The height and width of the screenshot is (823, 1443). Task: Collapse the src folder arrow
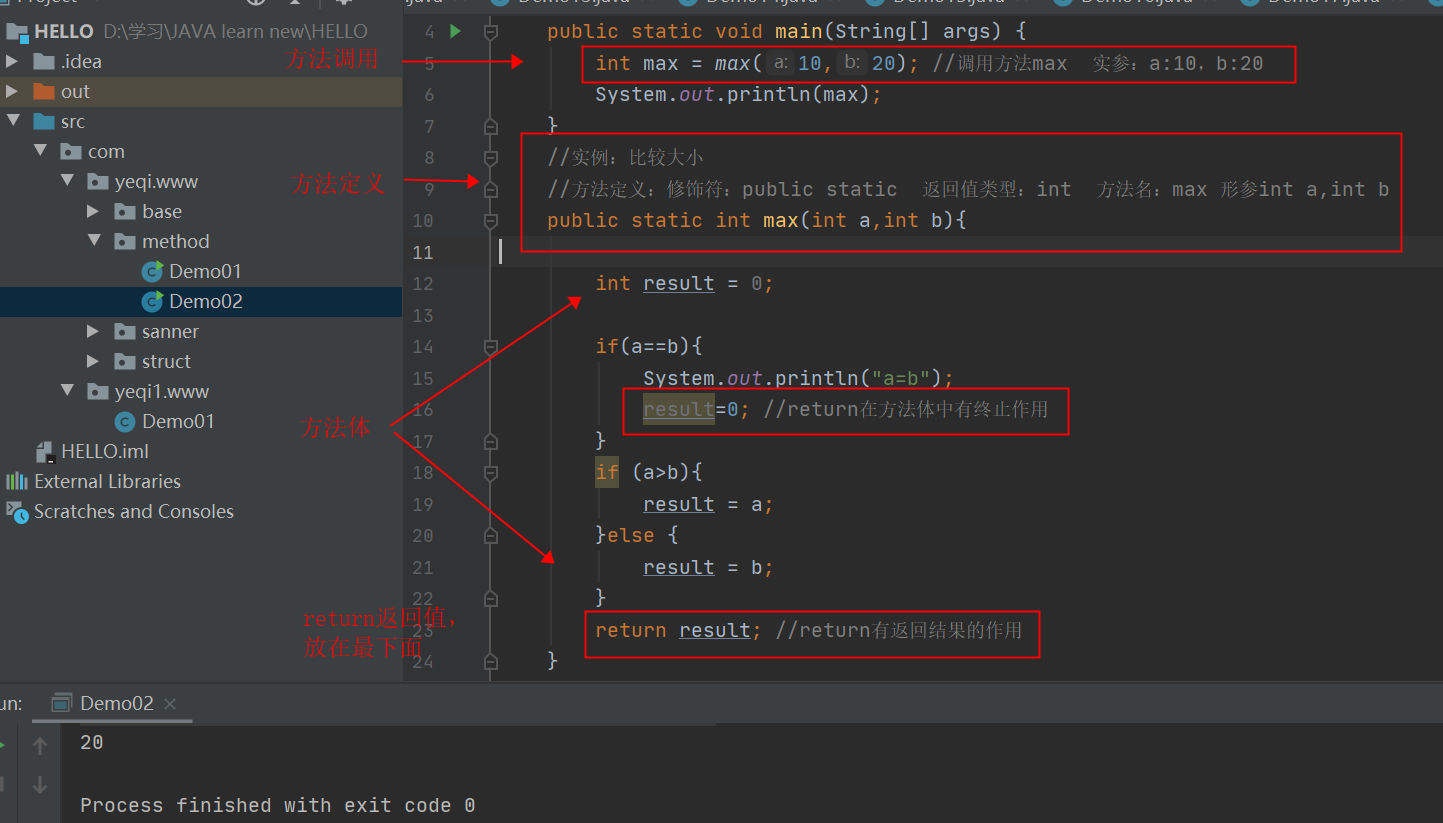click(12, 121)
